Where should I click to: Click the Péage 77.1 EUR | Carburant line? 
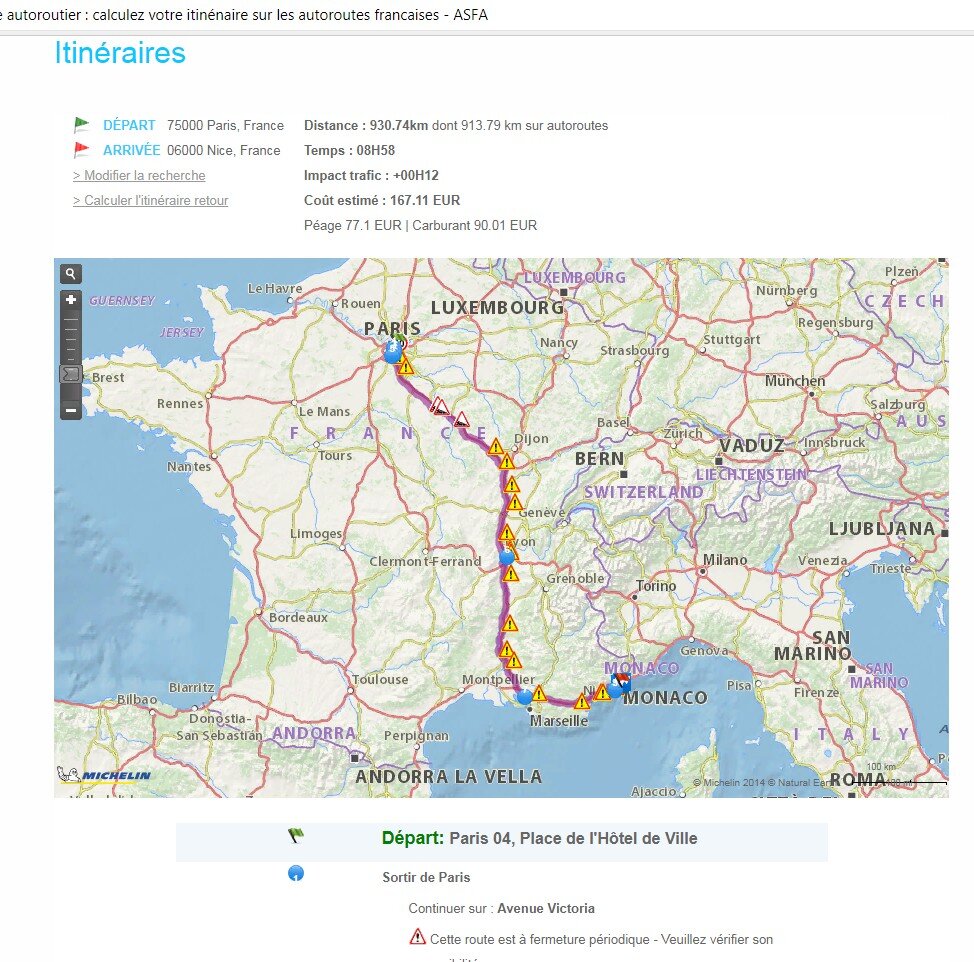coord(421,225)
